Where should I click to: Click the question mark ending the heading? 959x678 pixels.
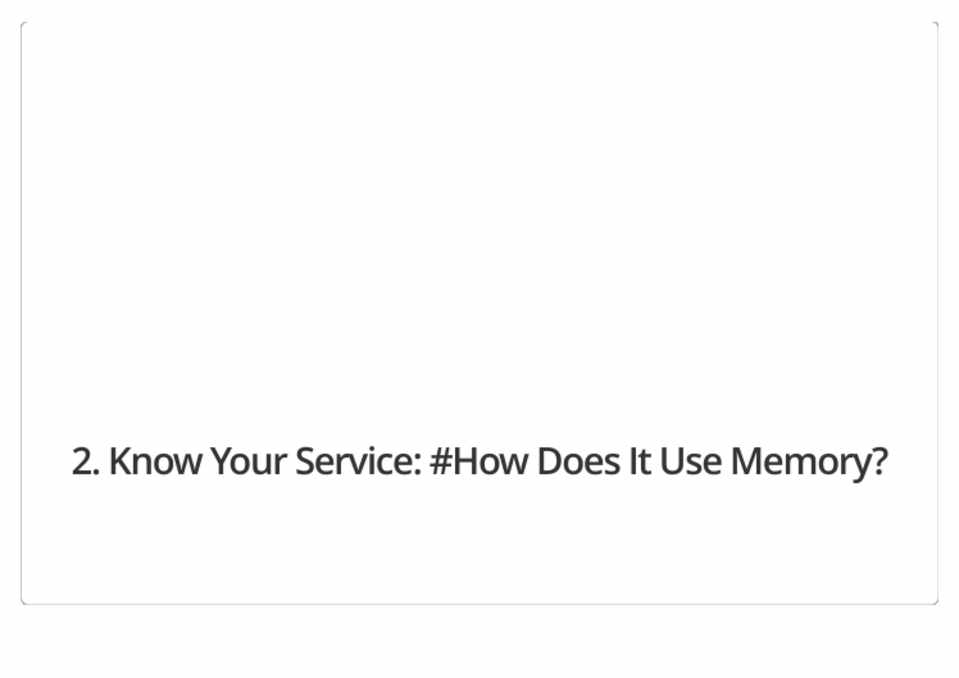(879, 462)
